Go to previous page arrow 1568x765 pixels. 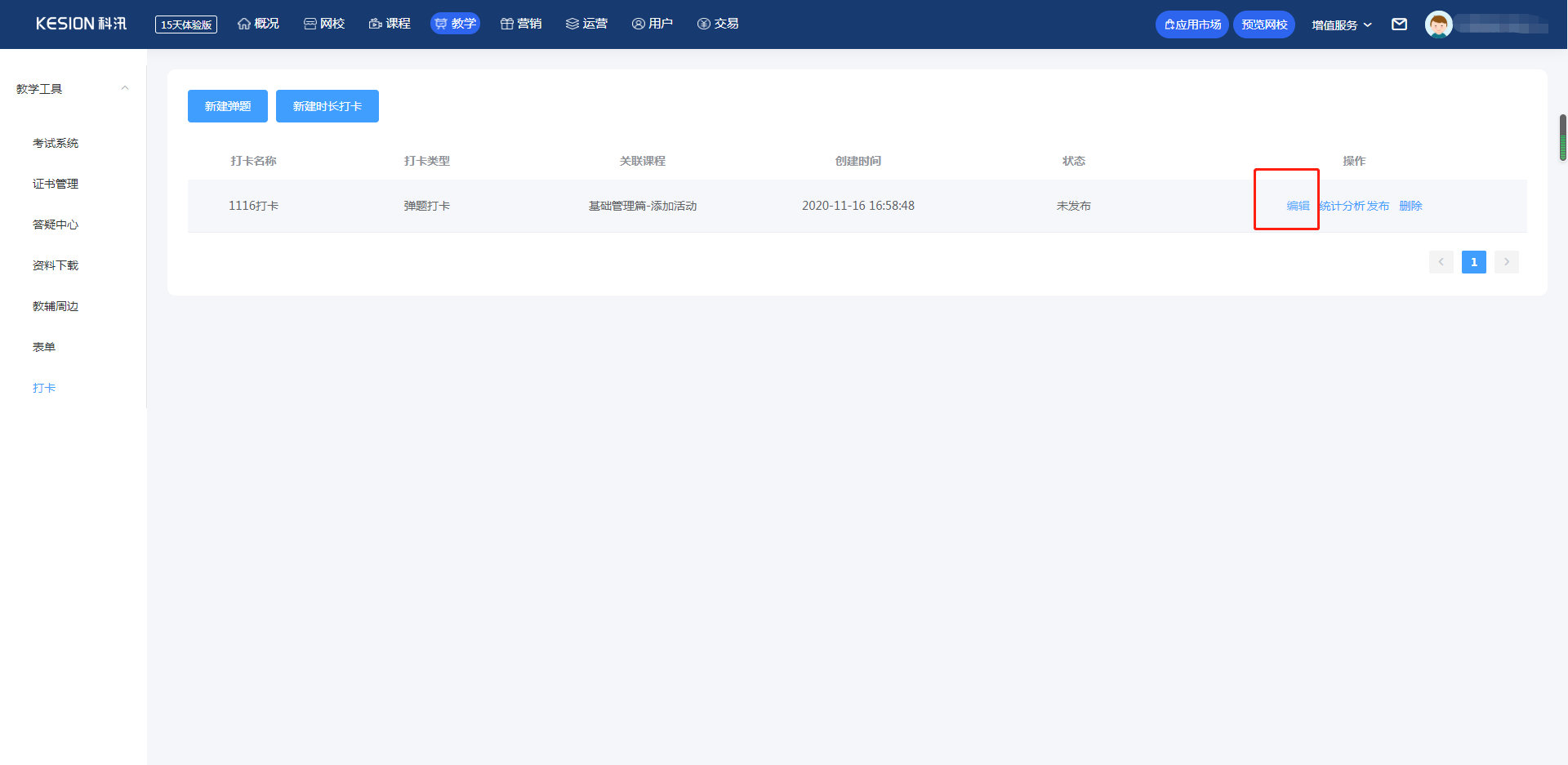1441,262
